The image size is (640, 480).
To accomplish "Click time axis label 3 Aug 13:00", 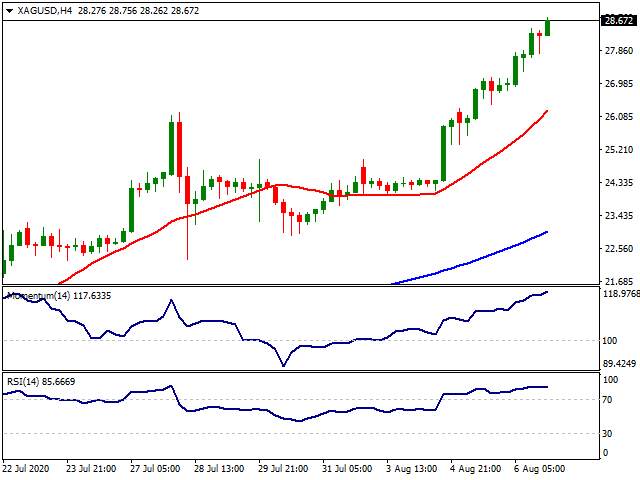I will (411, 469).
